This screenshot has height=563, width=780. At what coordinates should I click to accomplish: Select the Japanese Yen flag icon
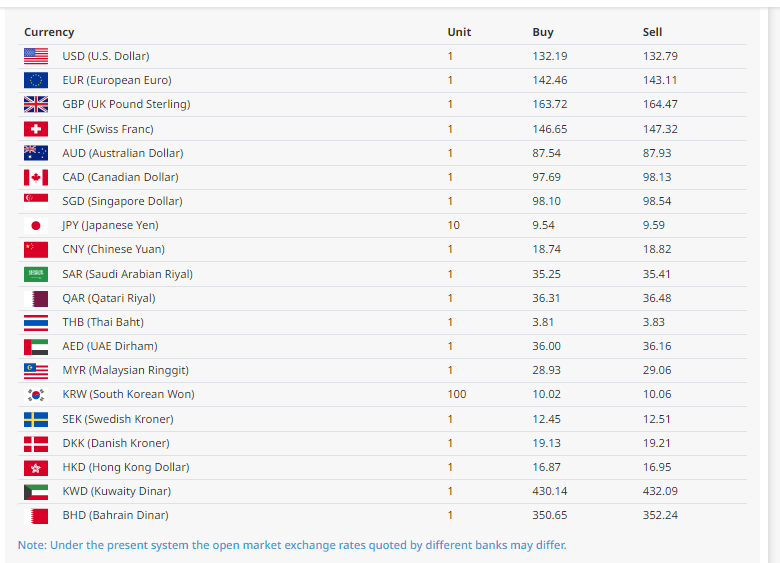pyautogui.click(x=36, y=226)
